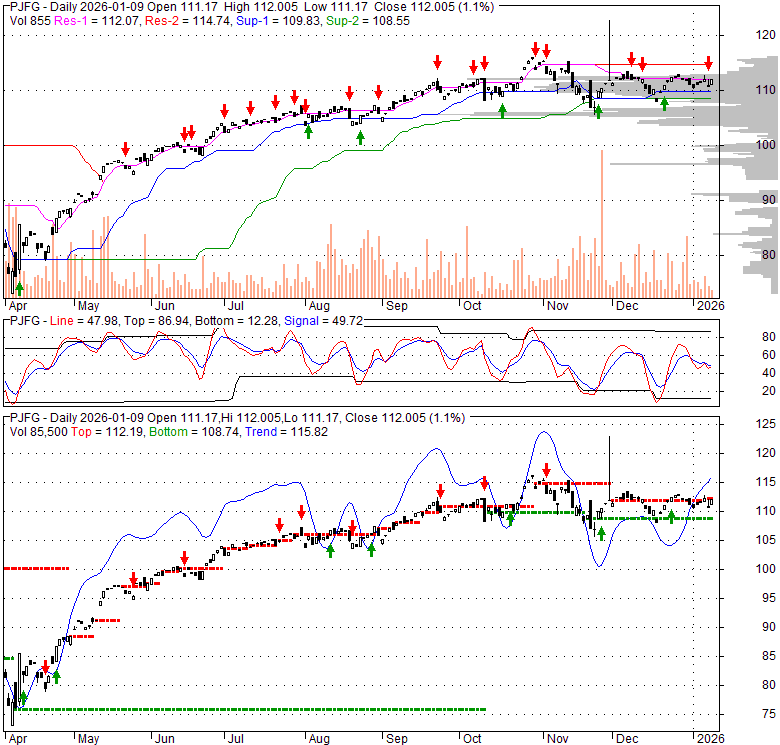The height and width of the screenshot is (745, 780).
Task: Click the green arrow in early August on the top chart
Action: coord(308,130)
